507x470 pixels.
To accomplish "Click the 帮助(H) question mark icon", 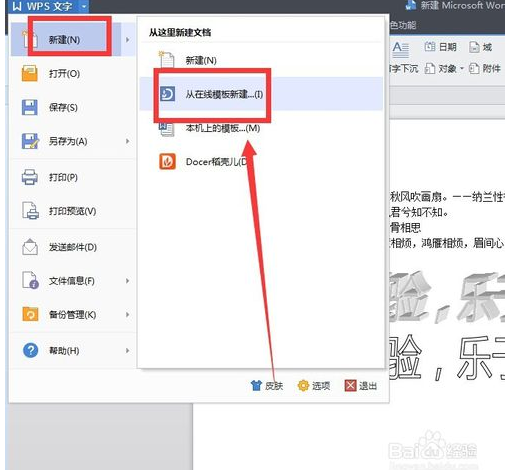I will pos(30,350).
